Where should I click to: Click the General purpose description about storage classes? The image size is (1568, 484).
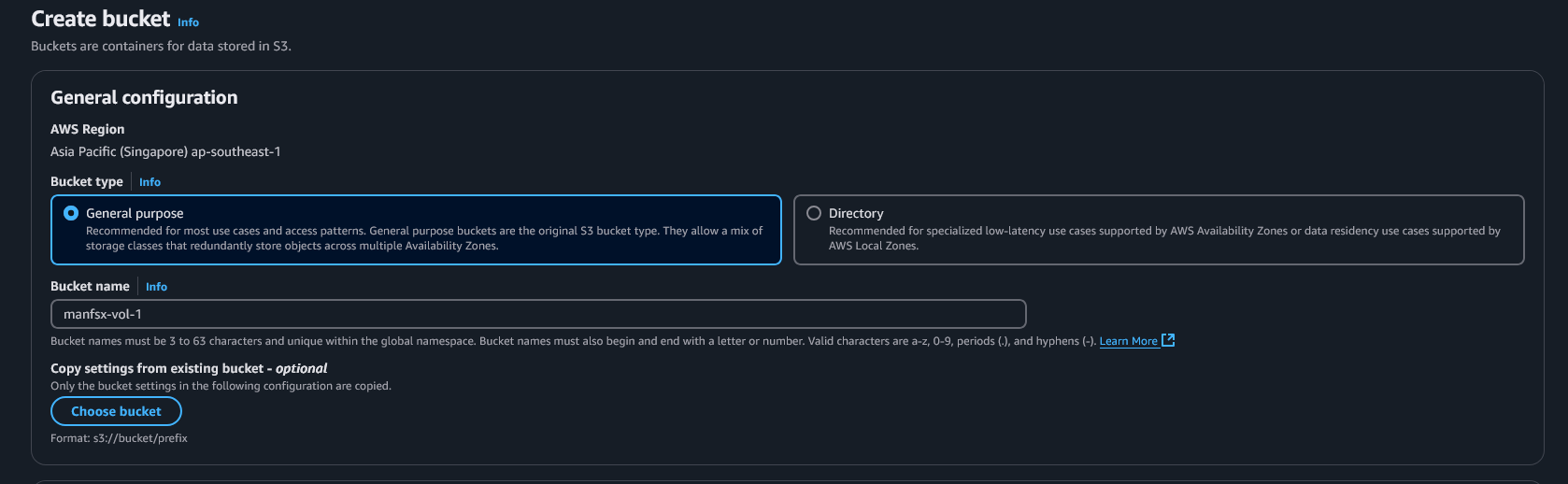coord(424,238)
